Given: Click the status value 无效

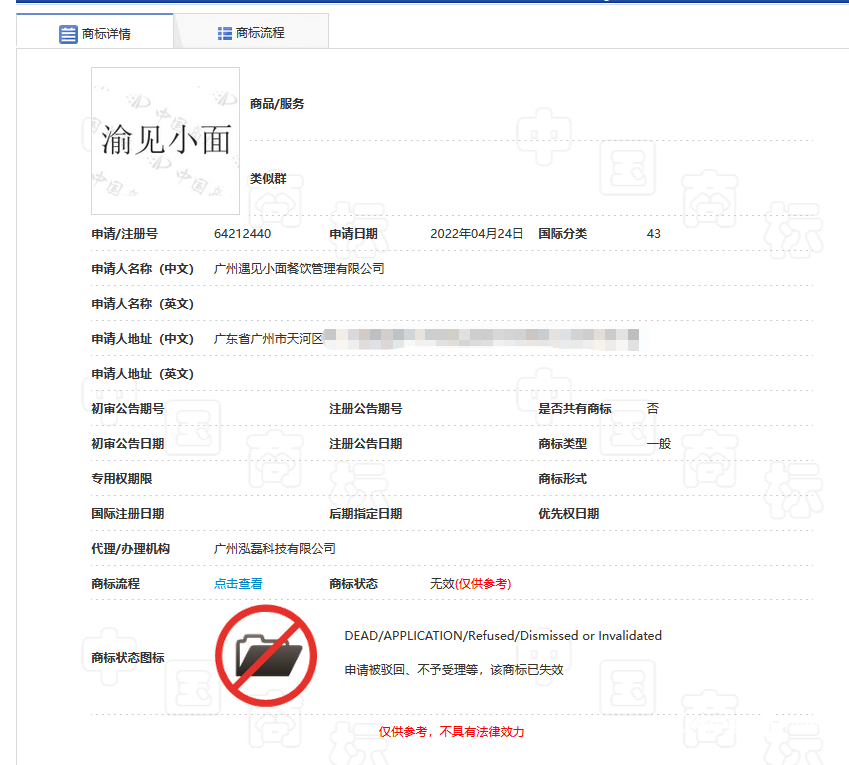Looking at the screenshot, I should point(442,584).
